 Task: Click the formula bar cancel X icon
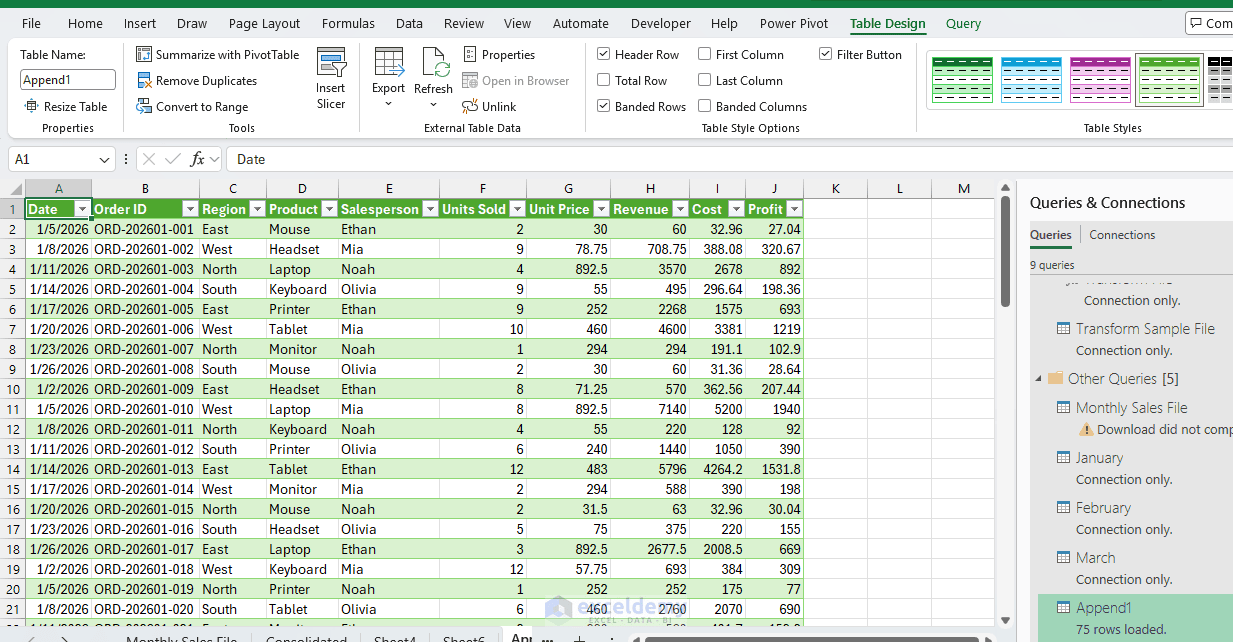tap(149, 159)
